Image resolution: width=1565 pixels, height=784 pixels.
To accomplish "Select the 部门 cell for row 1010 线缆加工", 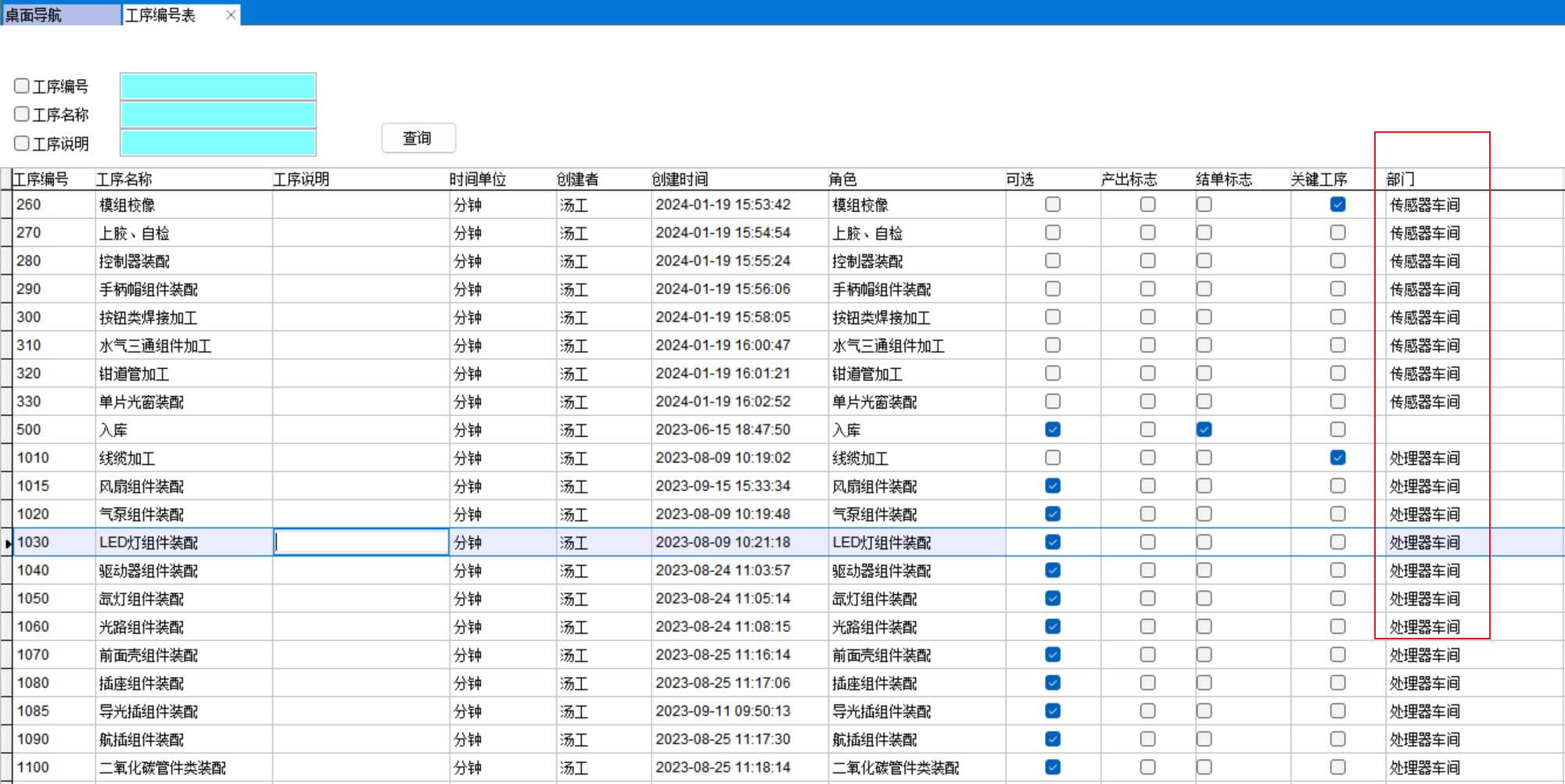I will [1425, 458].
